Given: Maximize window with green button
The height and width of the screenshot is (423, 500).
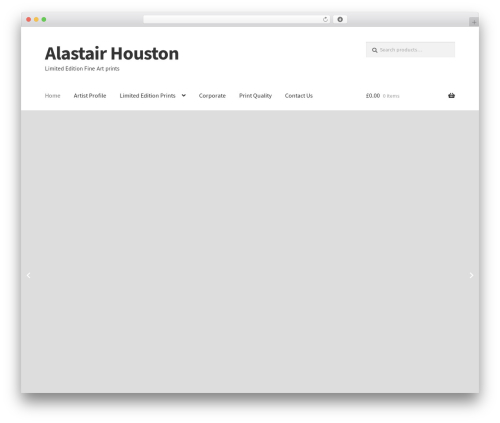Looking at the screenshot, I should click(x=44, y=20).
